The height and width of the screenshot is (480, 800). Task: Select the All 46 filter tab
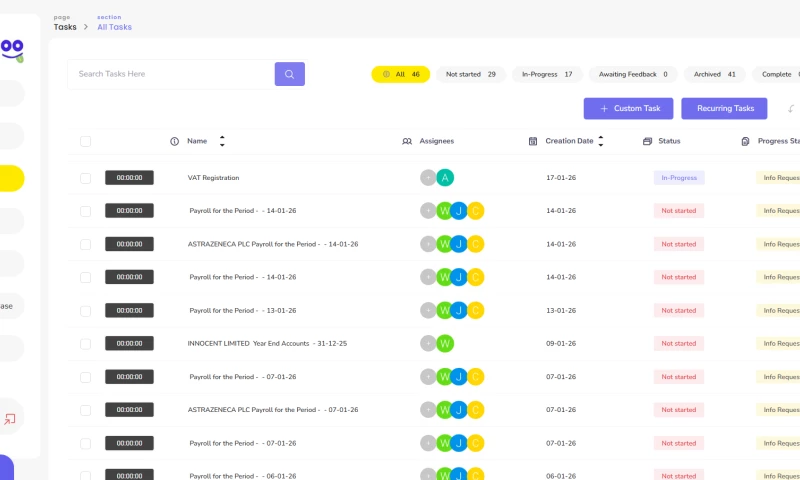[401, 74]
